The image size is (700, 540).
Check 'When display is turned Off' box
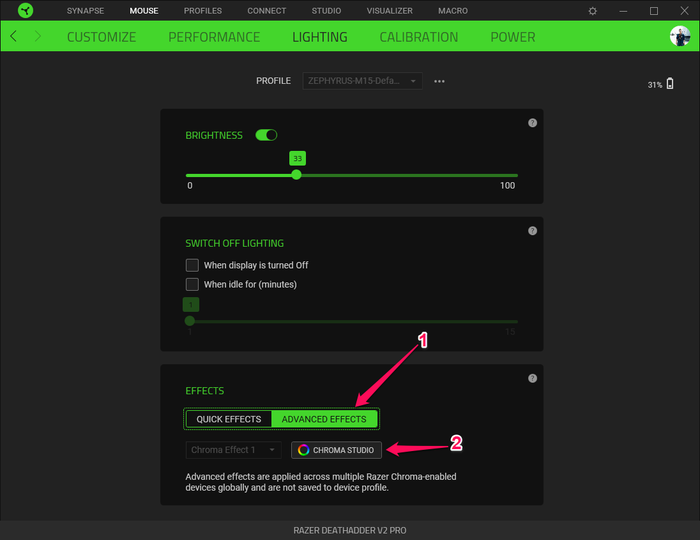[192, 265]
